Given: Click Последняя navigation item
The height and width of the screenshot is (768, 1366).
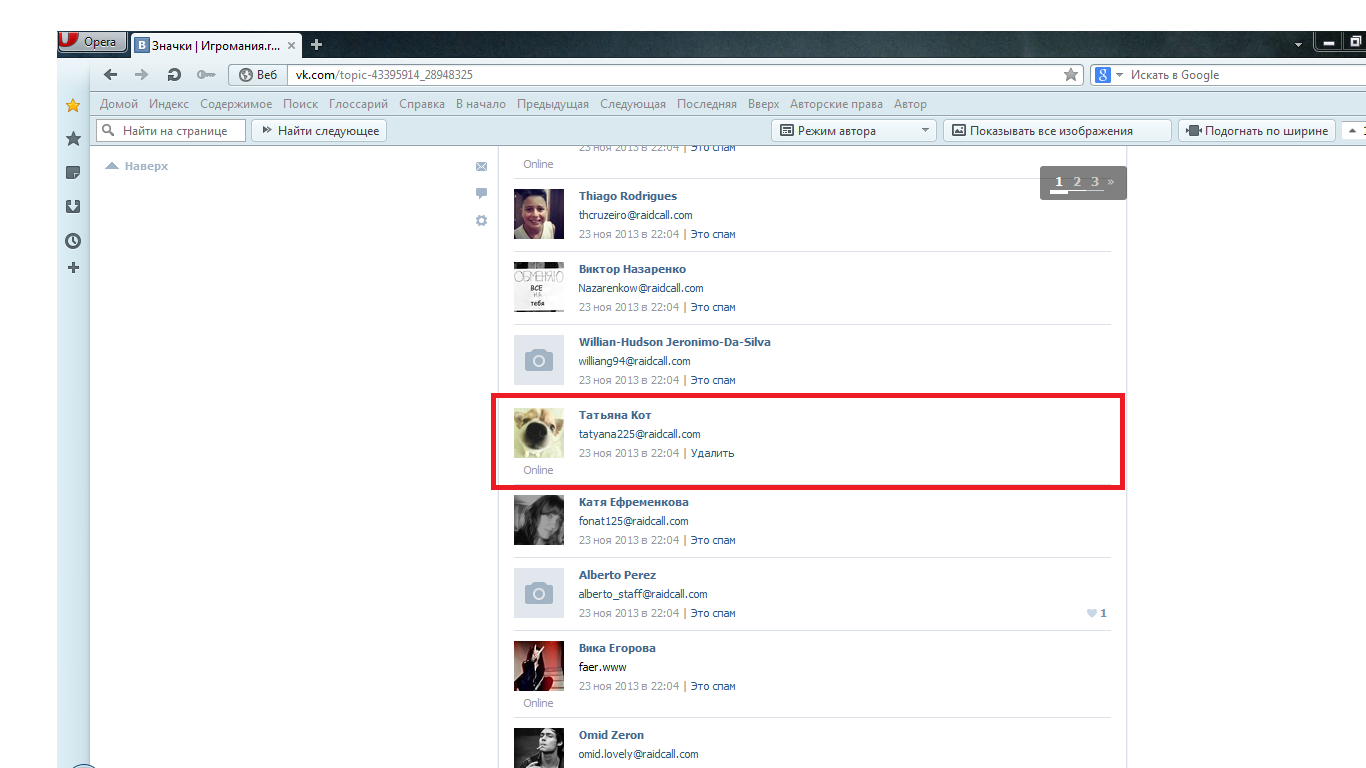Looking at the screenshot, I should click(707, 104).
